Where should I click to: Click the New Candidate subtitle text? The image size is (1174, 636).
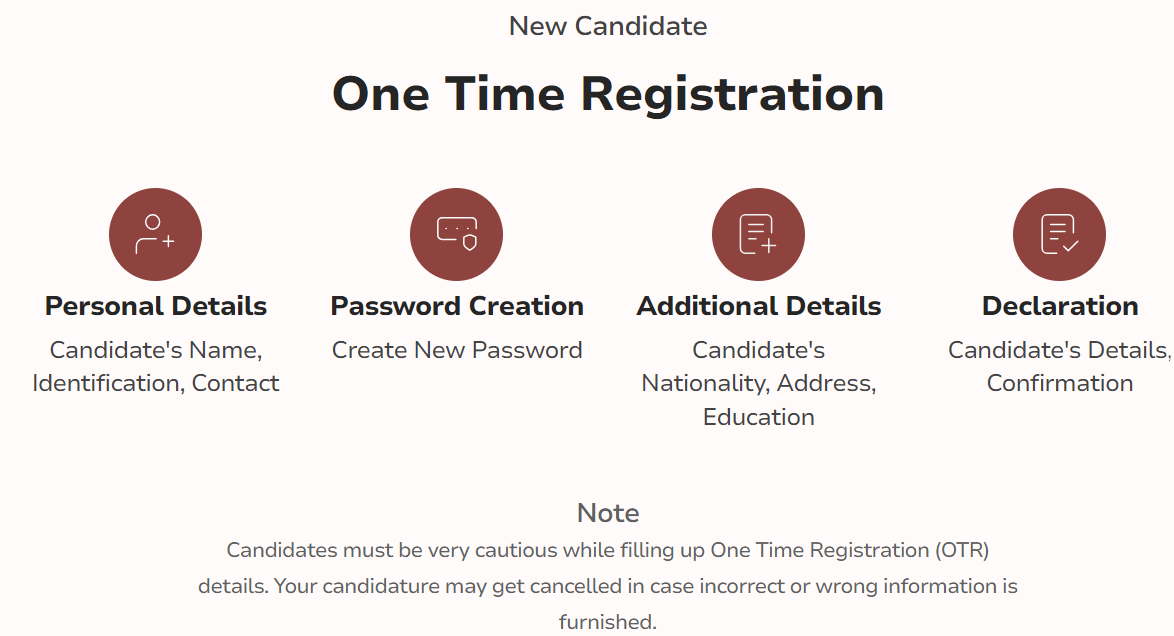coord(608,26)
